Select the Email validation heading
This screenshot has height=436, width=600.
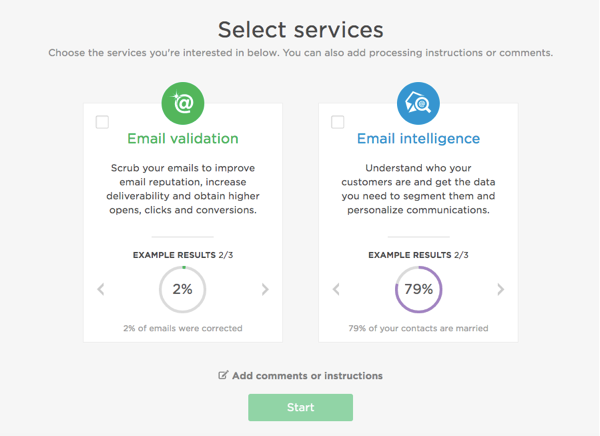(x=183, y=139)
